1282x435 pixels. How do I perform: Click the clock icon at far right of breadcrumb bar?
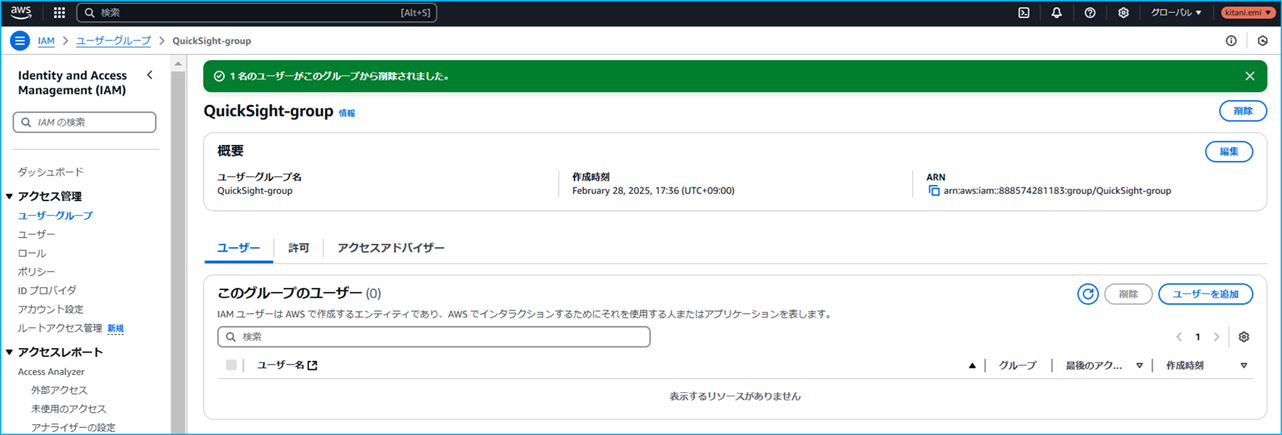click(1263, 41)
